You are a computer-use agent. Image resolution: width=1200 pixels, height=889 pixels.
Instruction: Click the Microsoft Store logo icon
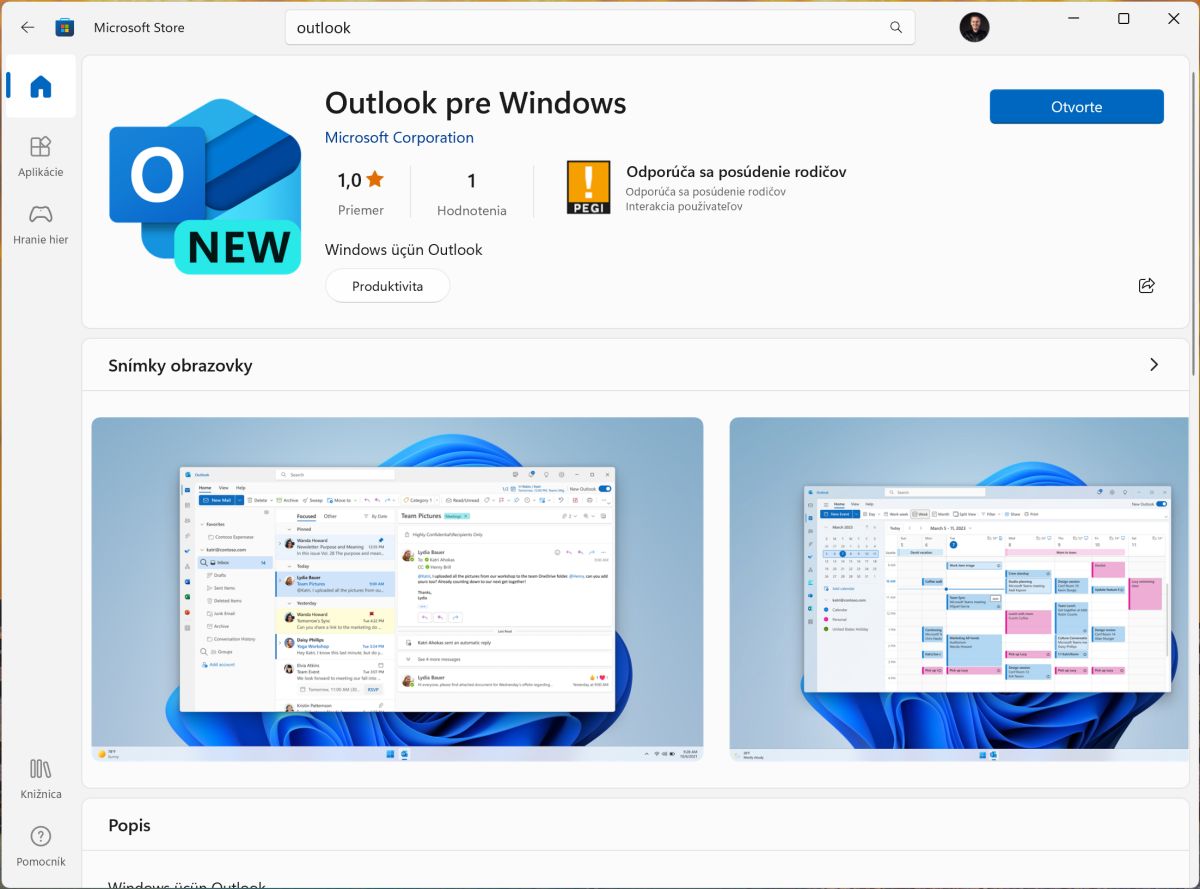click(x=65, y=28)
